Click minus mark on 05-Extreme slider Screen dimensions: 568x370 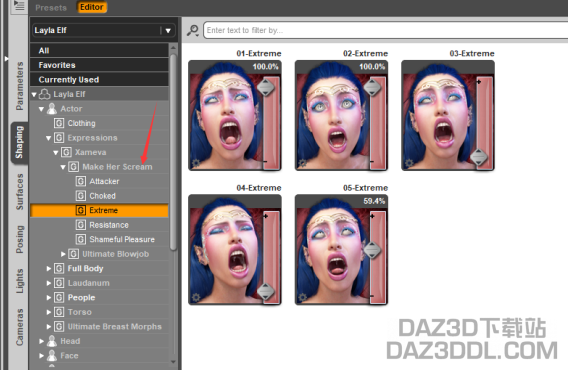(x=372, y=296)
